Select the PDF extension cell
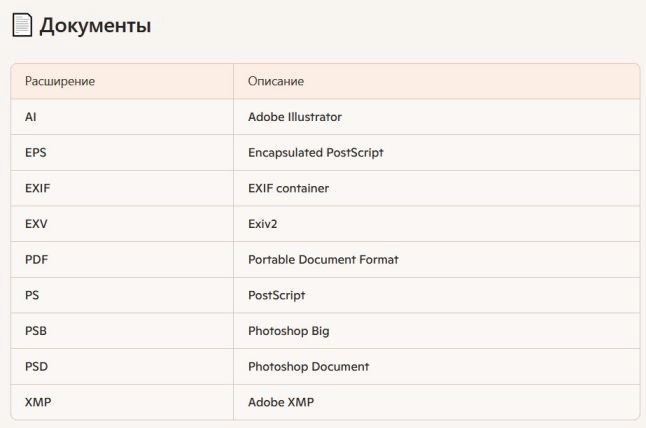 (36, 260)
